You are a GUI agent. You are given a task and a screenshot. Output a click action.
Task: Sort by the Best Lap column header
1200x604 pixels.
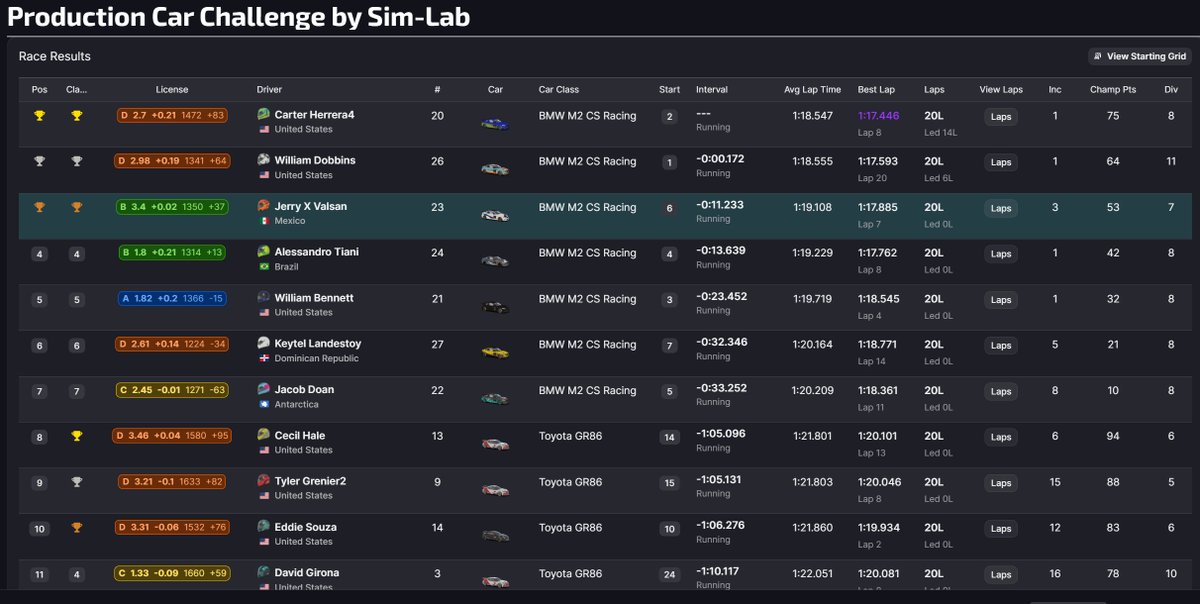coord(876,89)
